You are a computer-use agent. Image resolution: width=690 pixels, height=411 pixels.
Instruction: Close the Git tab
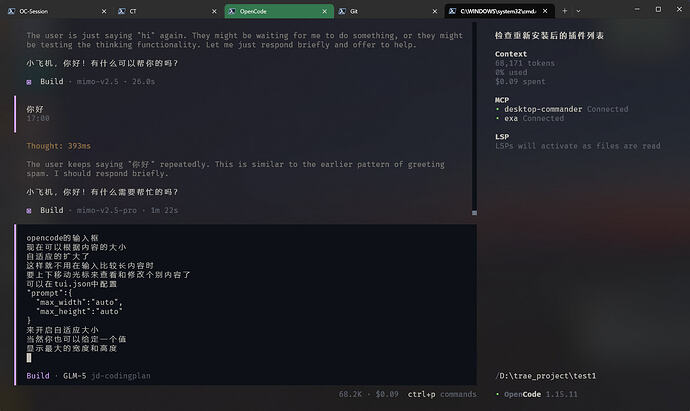435,11
